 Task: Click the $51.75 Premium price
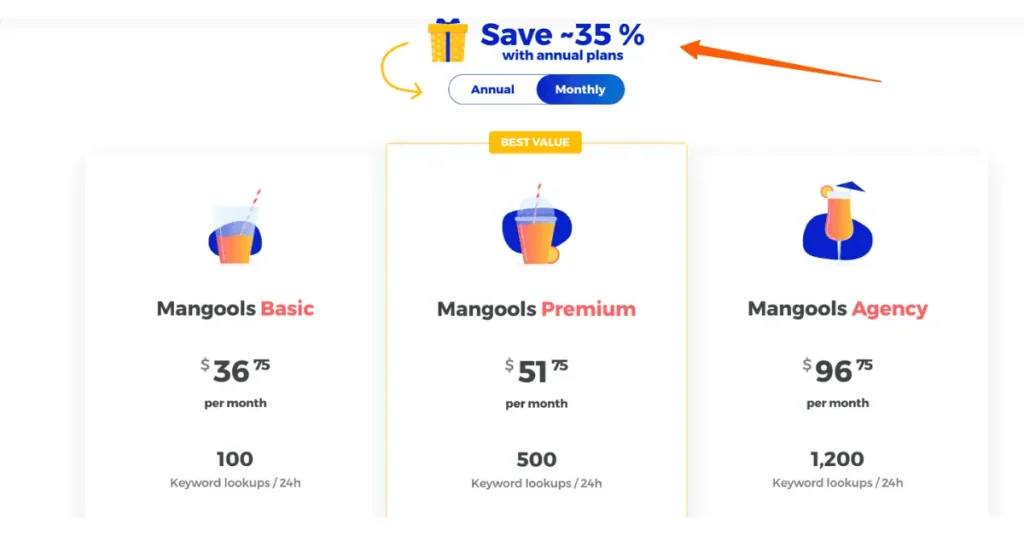(536, 371)
